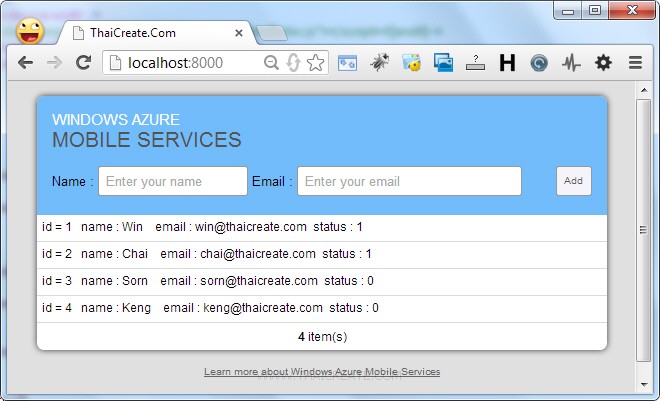Click the MOBILE SERVICES heading
Viewport: 660px width, 401px height.
click(x=146, y=140)
